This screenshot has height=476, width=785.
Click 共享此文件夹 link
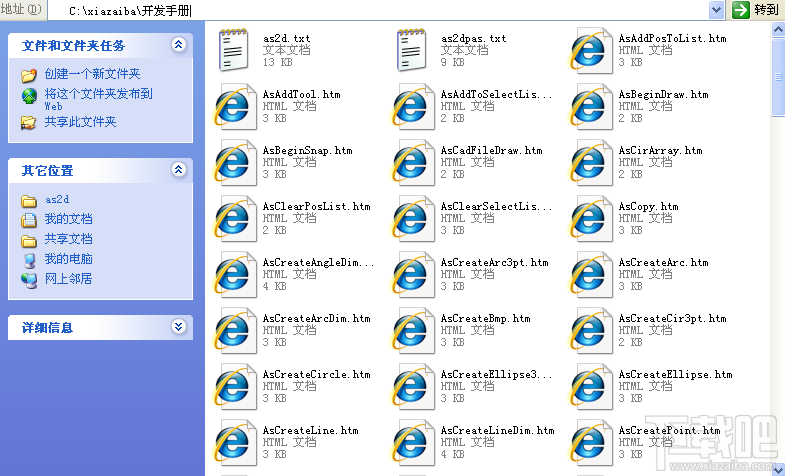pyautogui.click(x=80, y=122)
